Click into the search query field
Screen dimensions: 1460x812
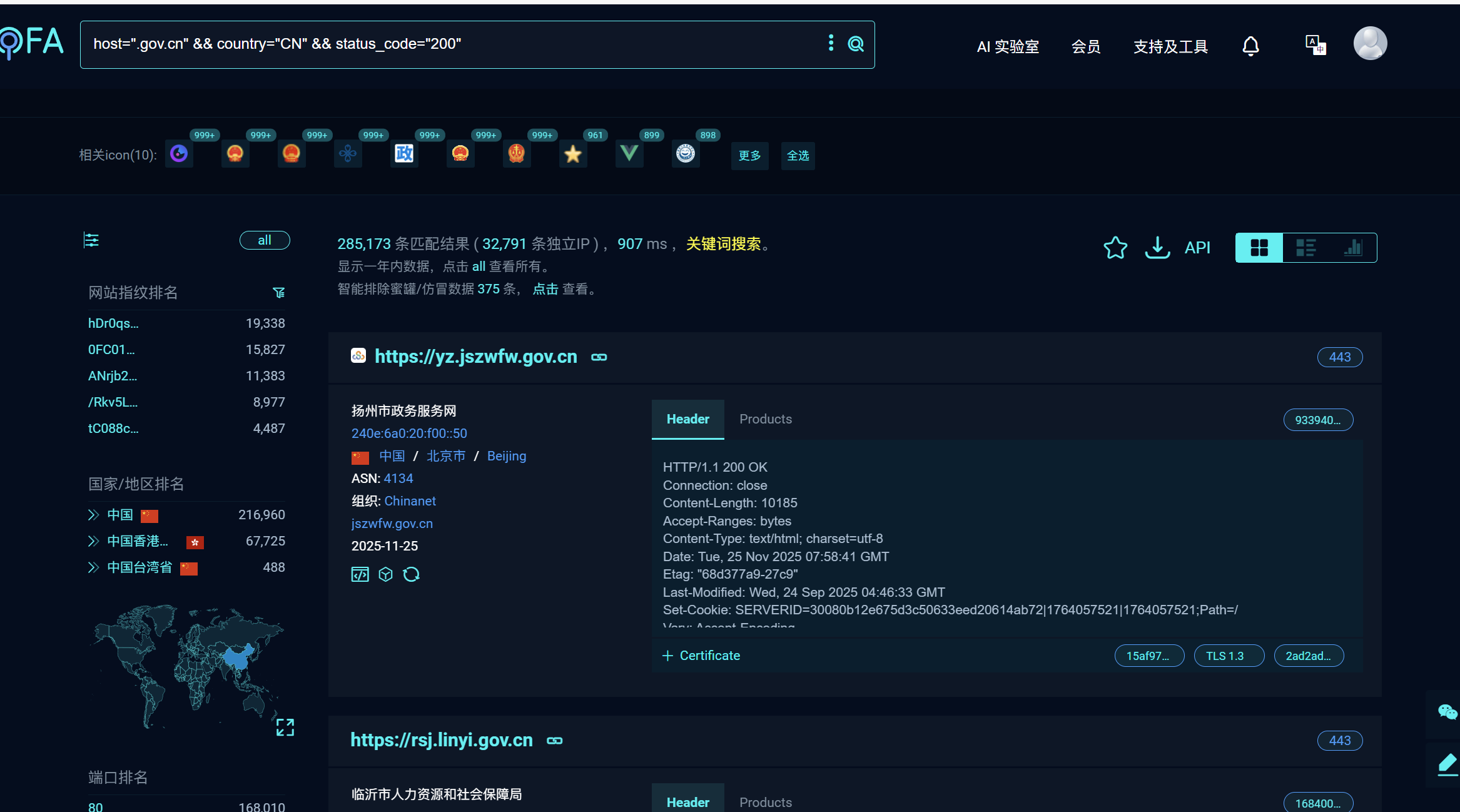(450, 44)
